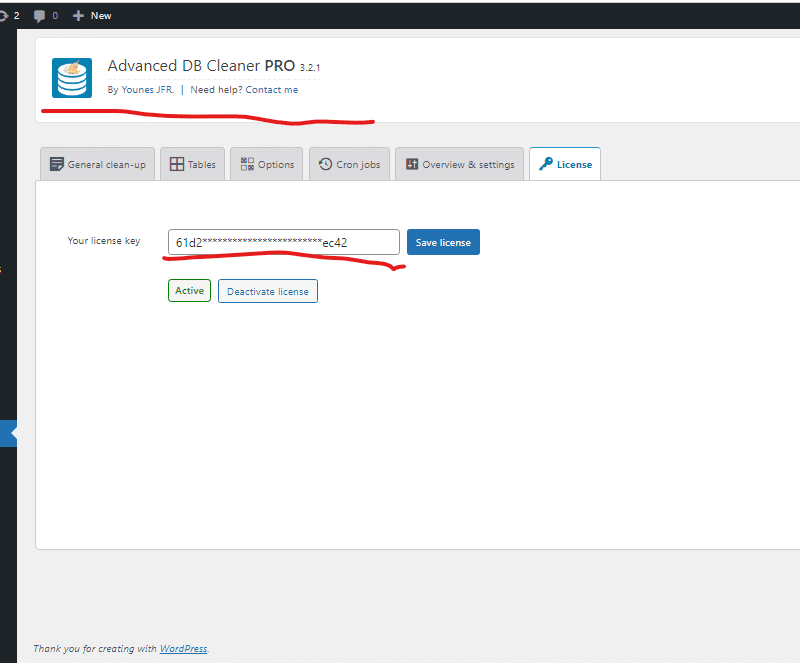
Task: Click the version number 3.2.1
Action: pyautogui.click(x=310, y=67)
